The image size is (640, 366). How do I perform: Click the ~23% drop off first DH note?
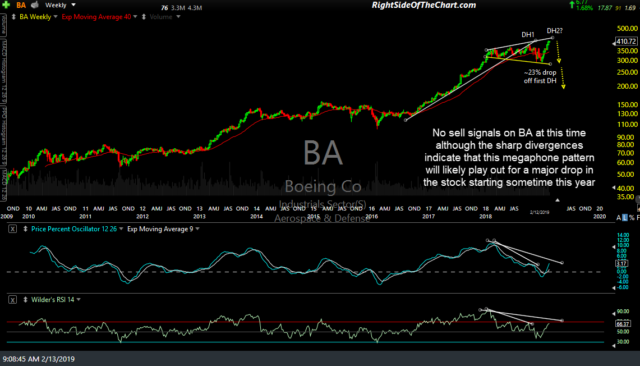pyautogui.click(x=540, y=77)
